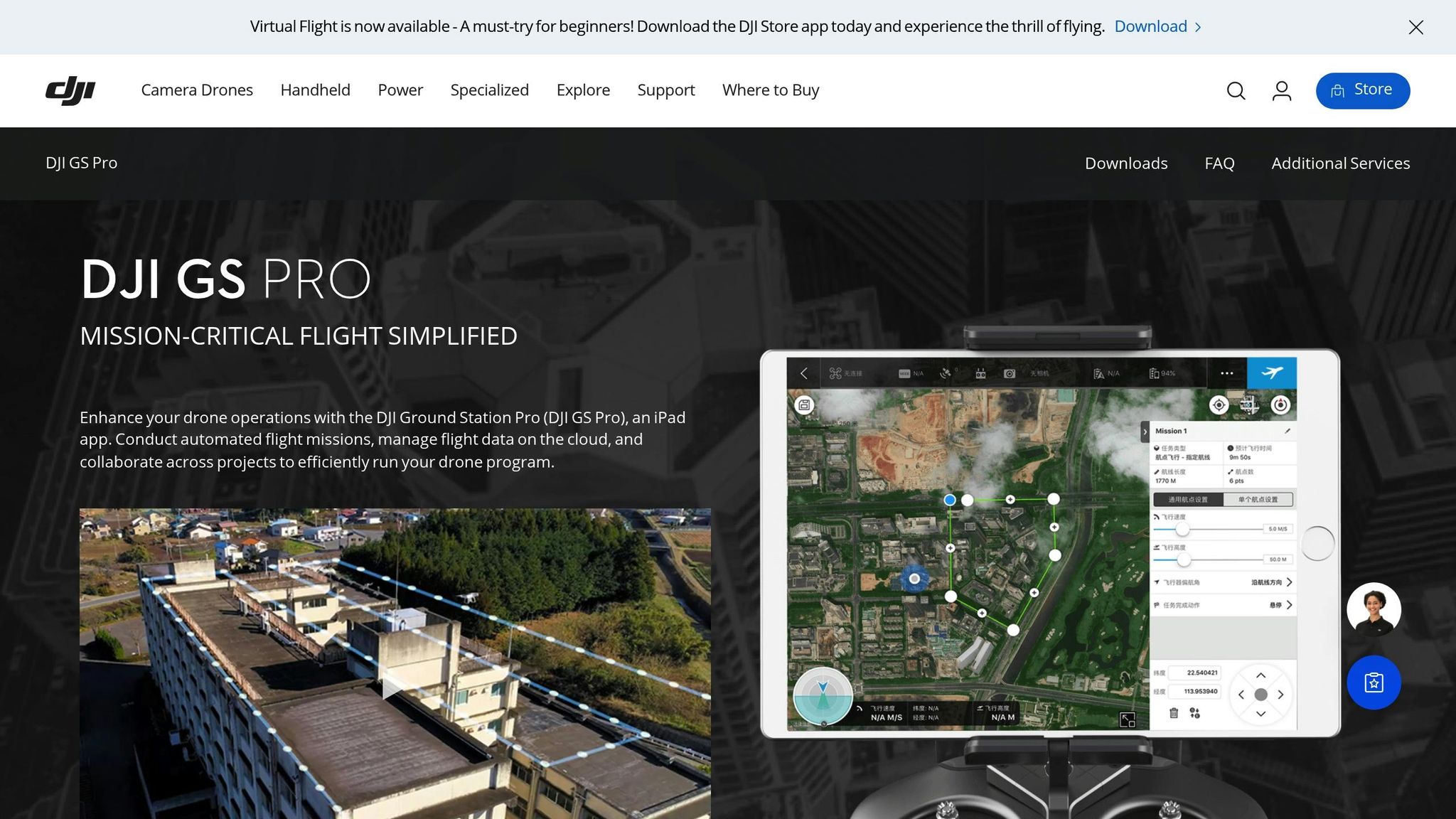
Task: Open Specialized menu
Action: (x=489, y=90)
